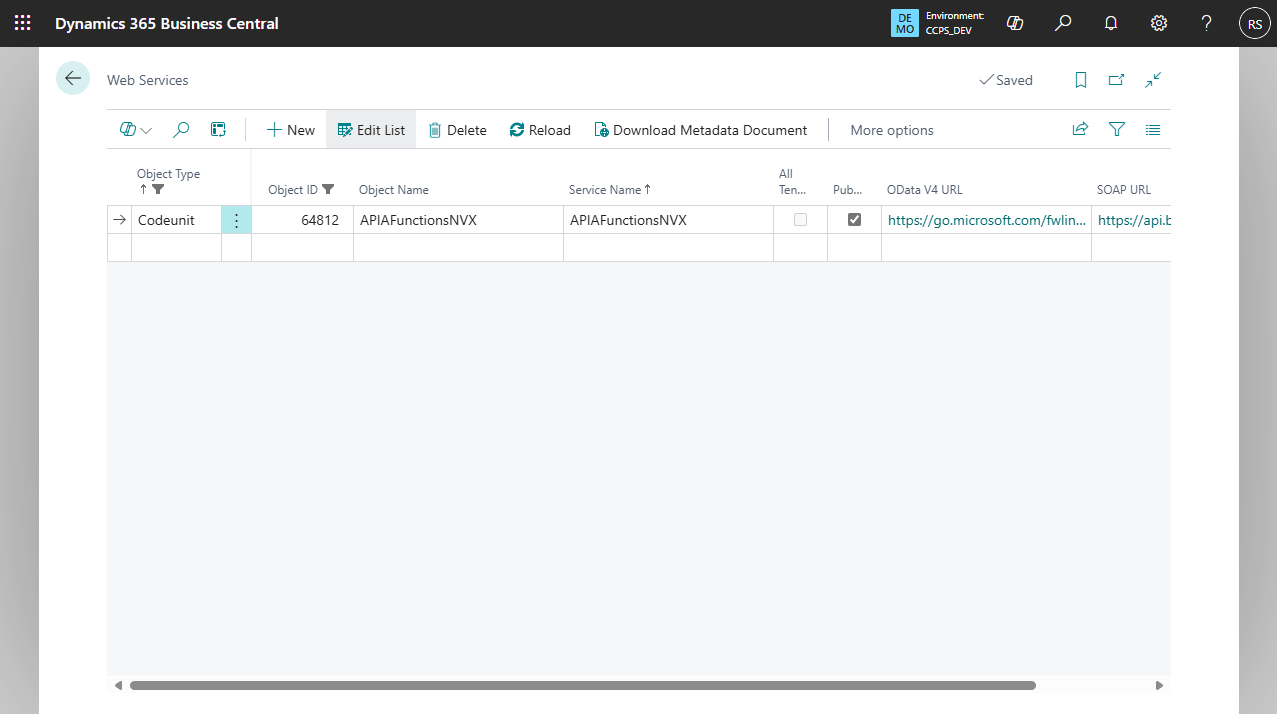Screen dimensions: 1277x714
Task: Click the Saved status indicator
Action: (1006, 80)
